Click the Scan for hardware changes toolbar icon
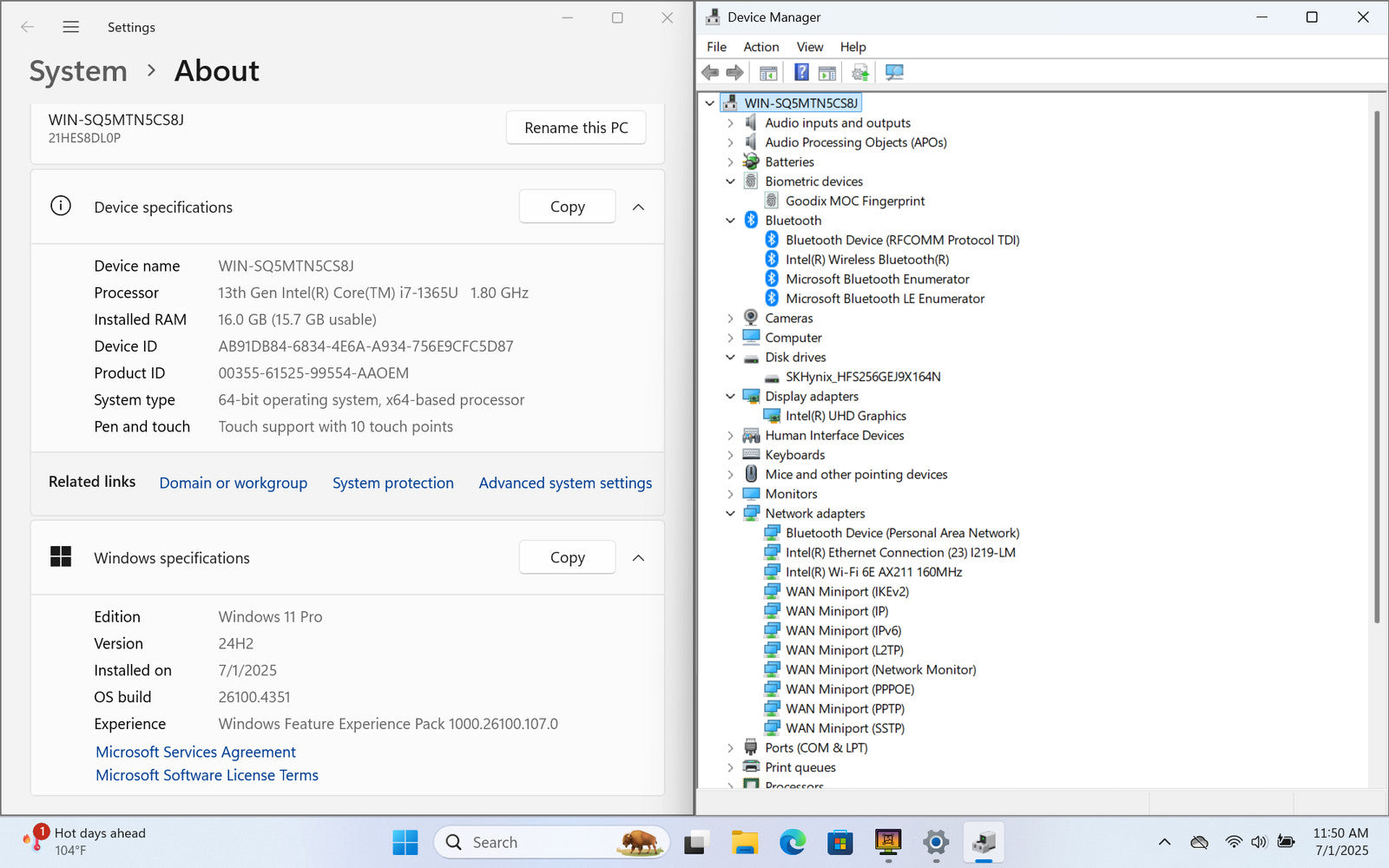 point(894,72)
